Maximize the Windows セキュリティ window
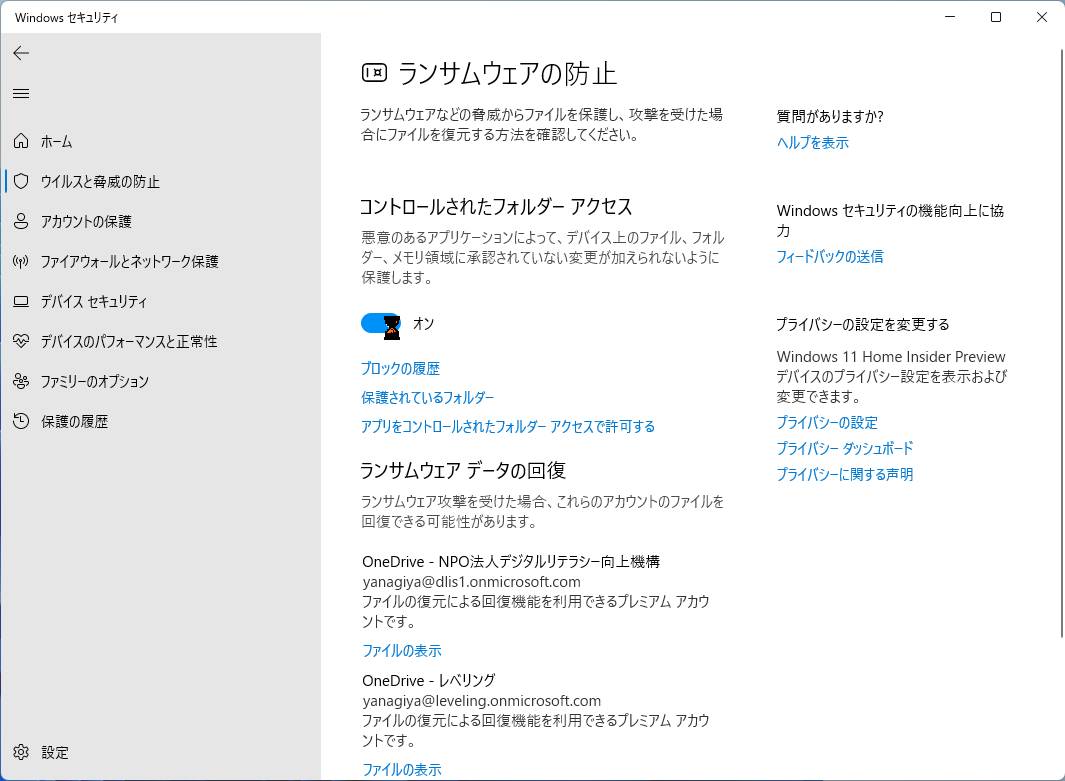This screenshot has height=781, width=1065. (996, 17)
